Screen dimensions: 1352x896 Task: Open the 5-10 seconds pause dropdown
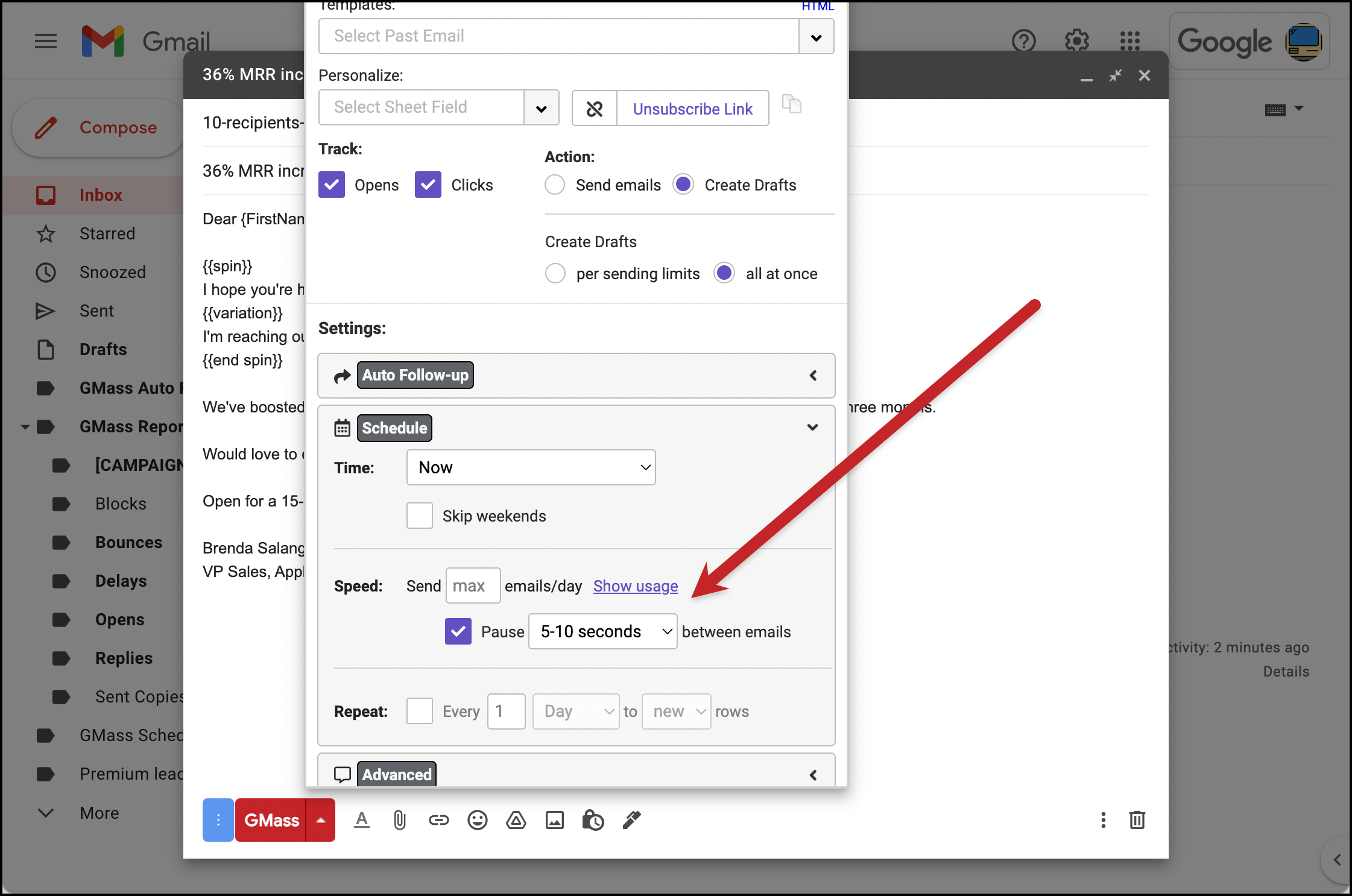[603, 631]
